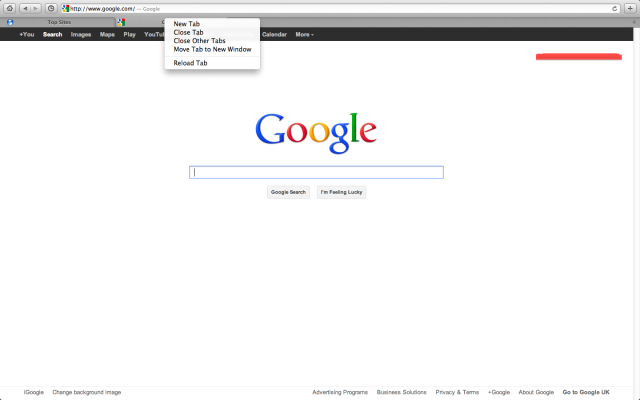Switch to the Top Sites tab

click(x=58, y=22)
